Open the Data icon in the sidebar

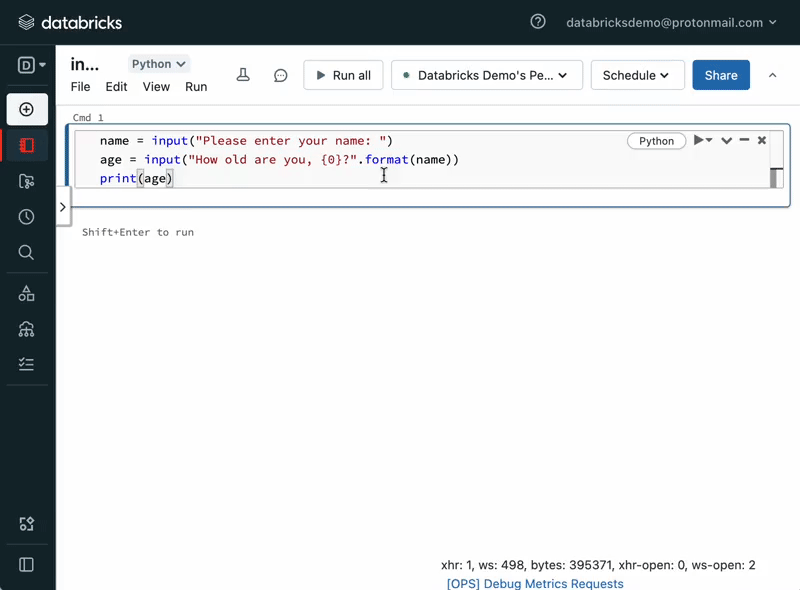pyautogui.click(x=27, y=293)
